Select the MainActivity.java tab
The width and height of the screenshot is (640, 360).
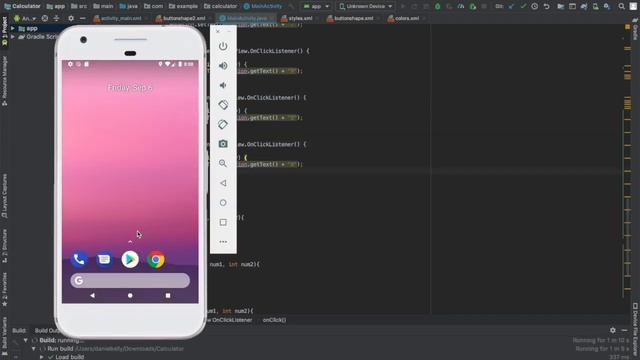246,18
